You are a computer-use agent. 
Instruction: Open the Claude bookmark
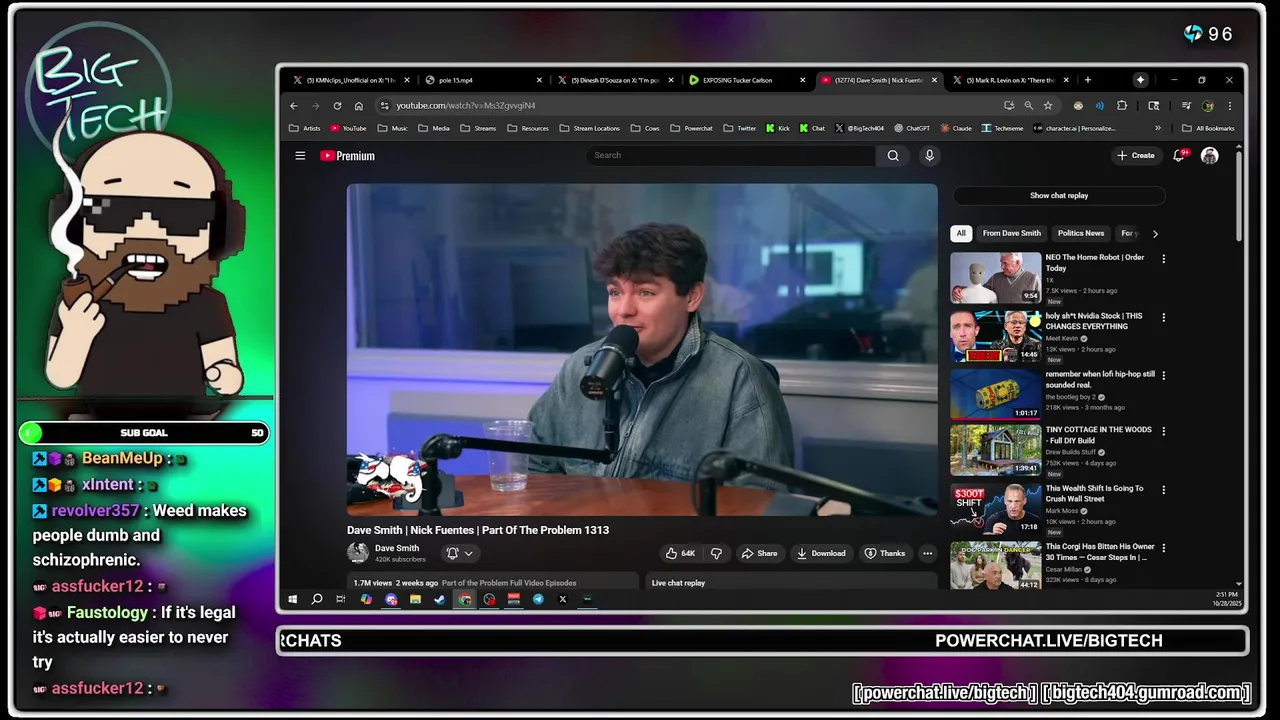click(955, 128)
